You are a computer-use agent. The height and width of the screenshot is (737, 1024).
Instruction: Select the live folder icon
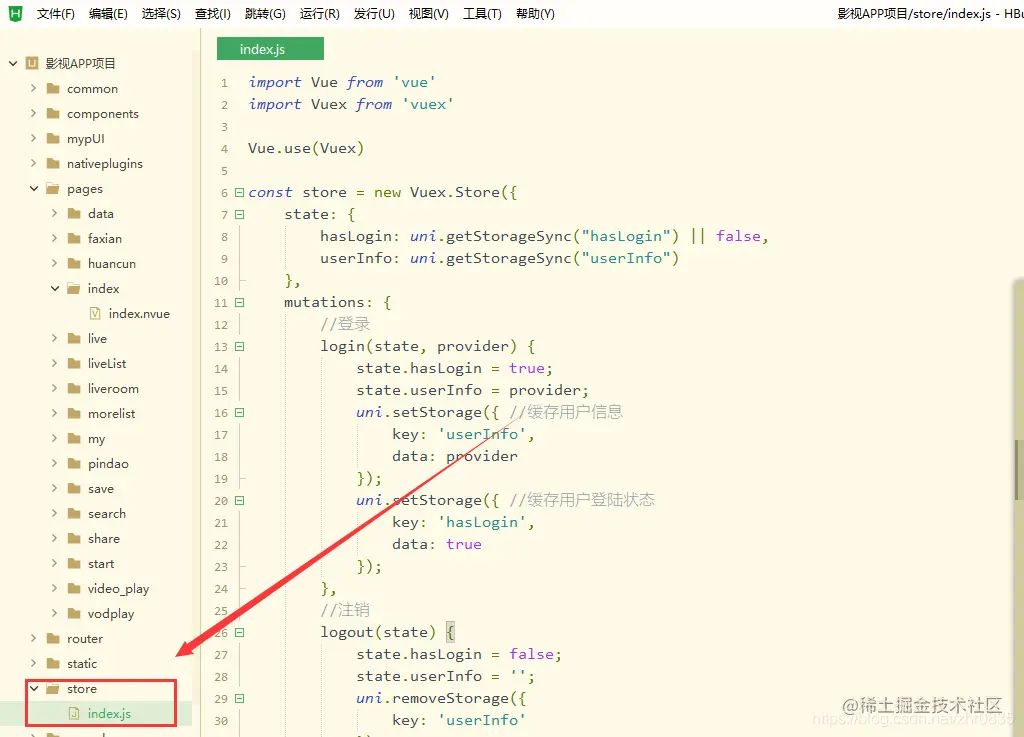(74, 338)
